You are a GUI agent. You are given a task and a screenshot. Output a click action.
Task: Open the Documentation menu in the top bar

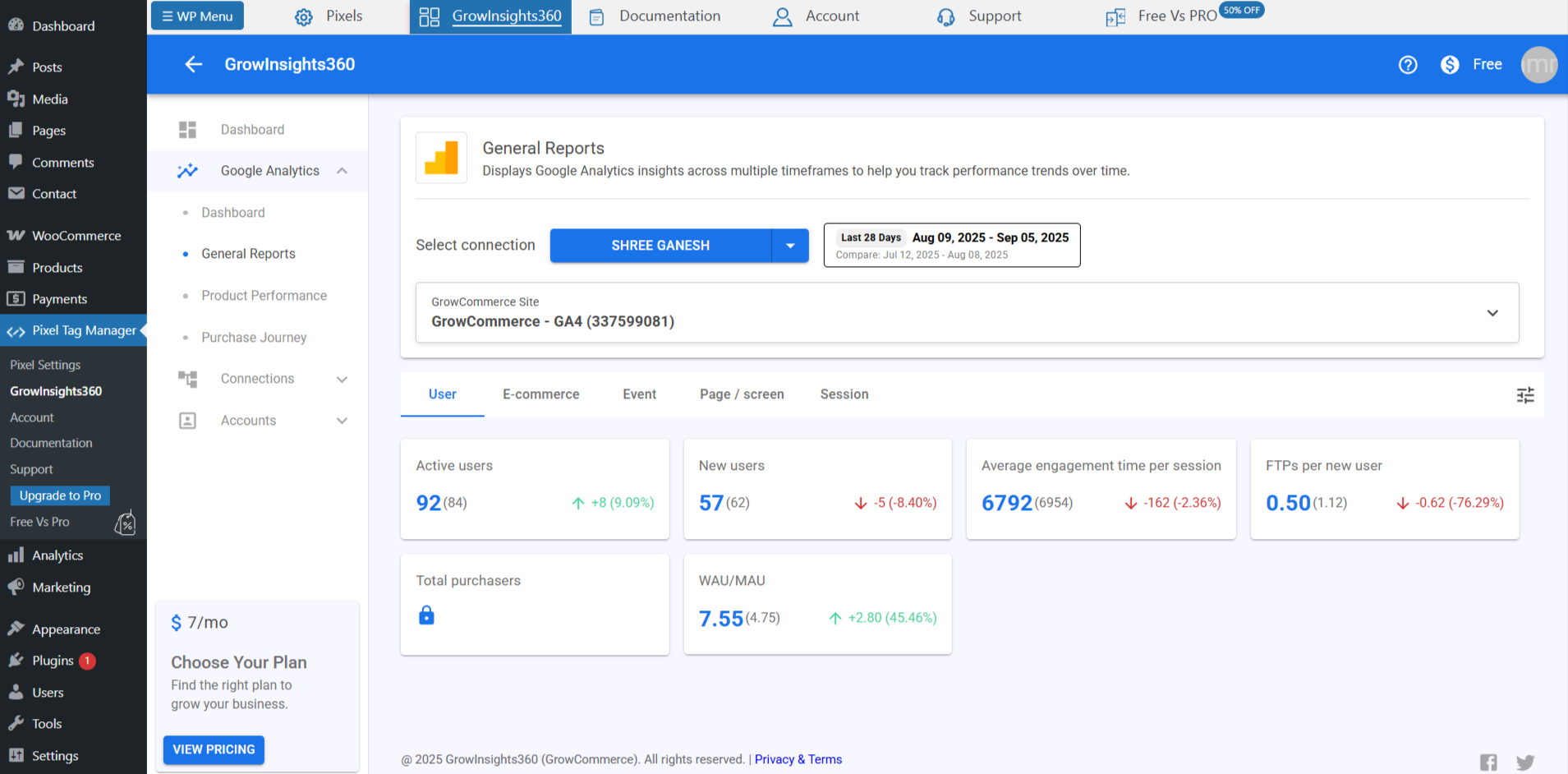pyautogui.click(x=669, y=16)
